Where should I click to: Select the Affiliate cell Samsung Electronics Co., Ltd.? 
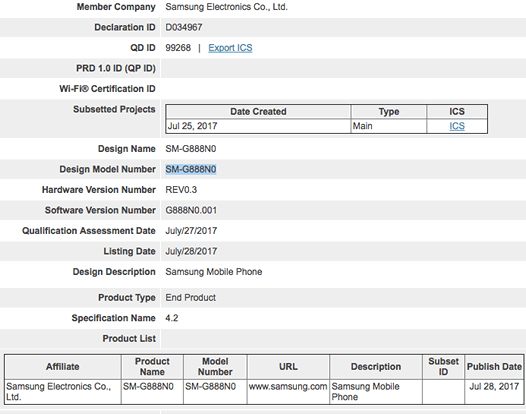[x=63, y=392]
